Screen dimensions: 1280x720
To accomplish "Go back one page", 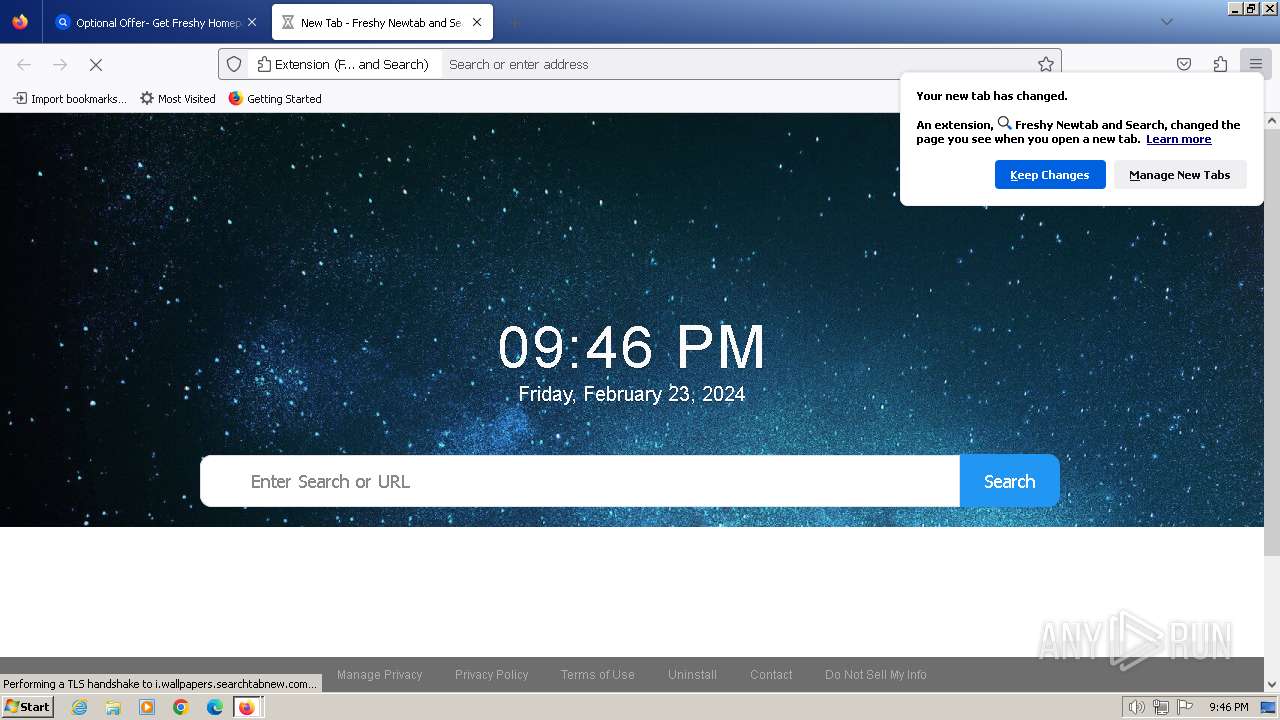I will [x=24, y=64].
